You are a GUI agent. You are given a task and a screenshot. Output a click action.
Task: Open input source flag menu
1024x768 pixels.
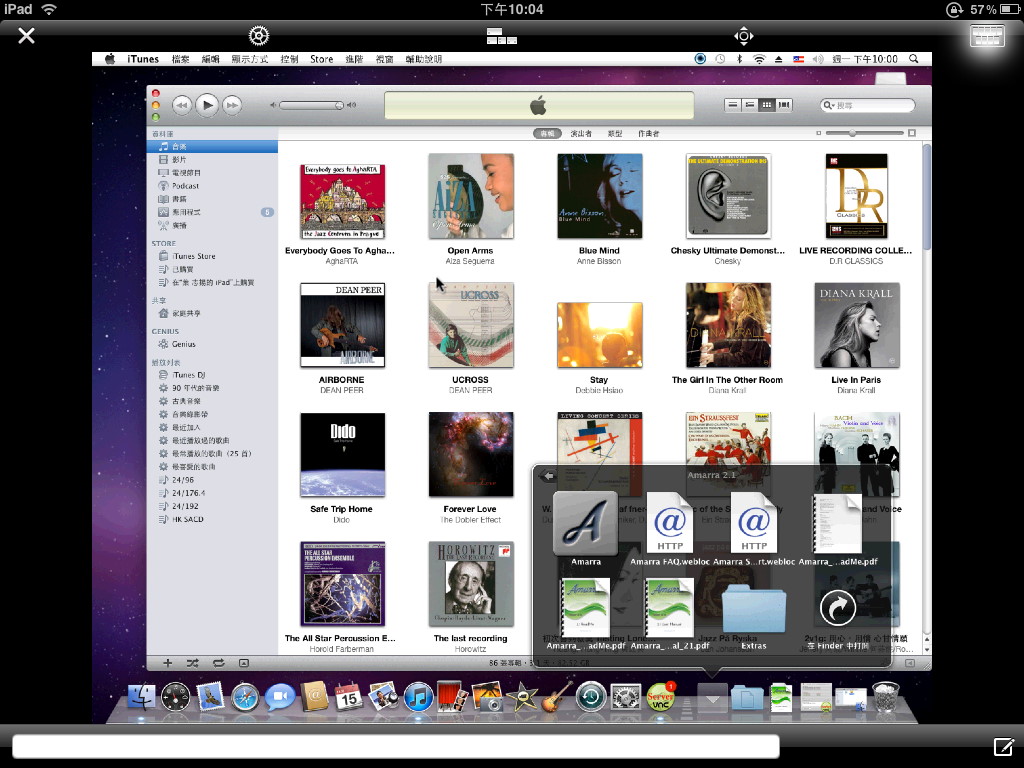pyautogui.click(x=798, y=59)
